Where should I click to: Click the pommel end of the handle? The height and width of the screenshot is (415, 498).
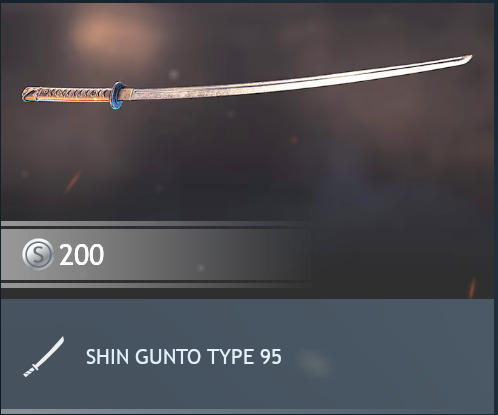coord(27,94)
